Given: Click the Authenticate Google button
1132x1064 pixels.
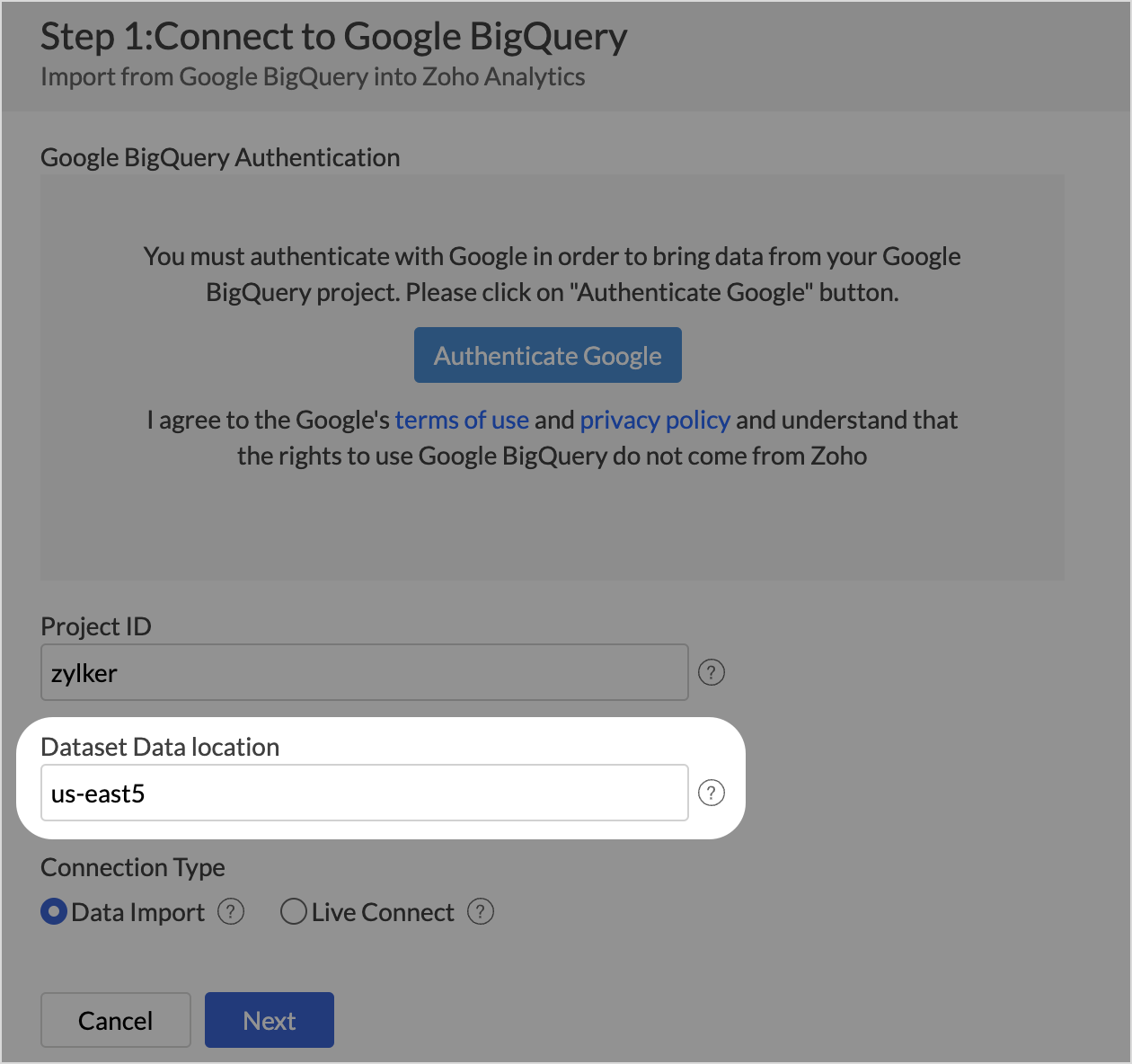Looking at the screenshot, I should (x=547, y=356).
